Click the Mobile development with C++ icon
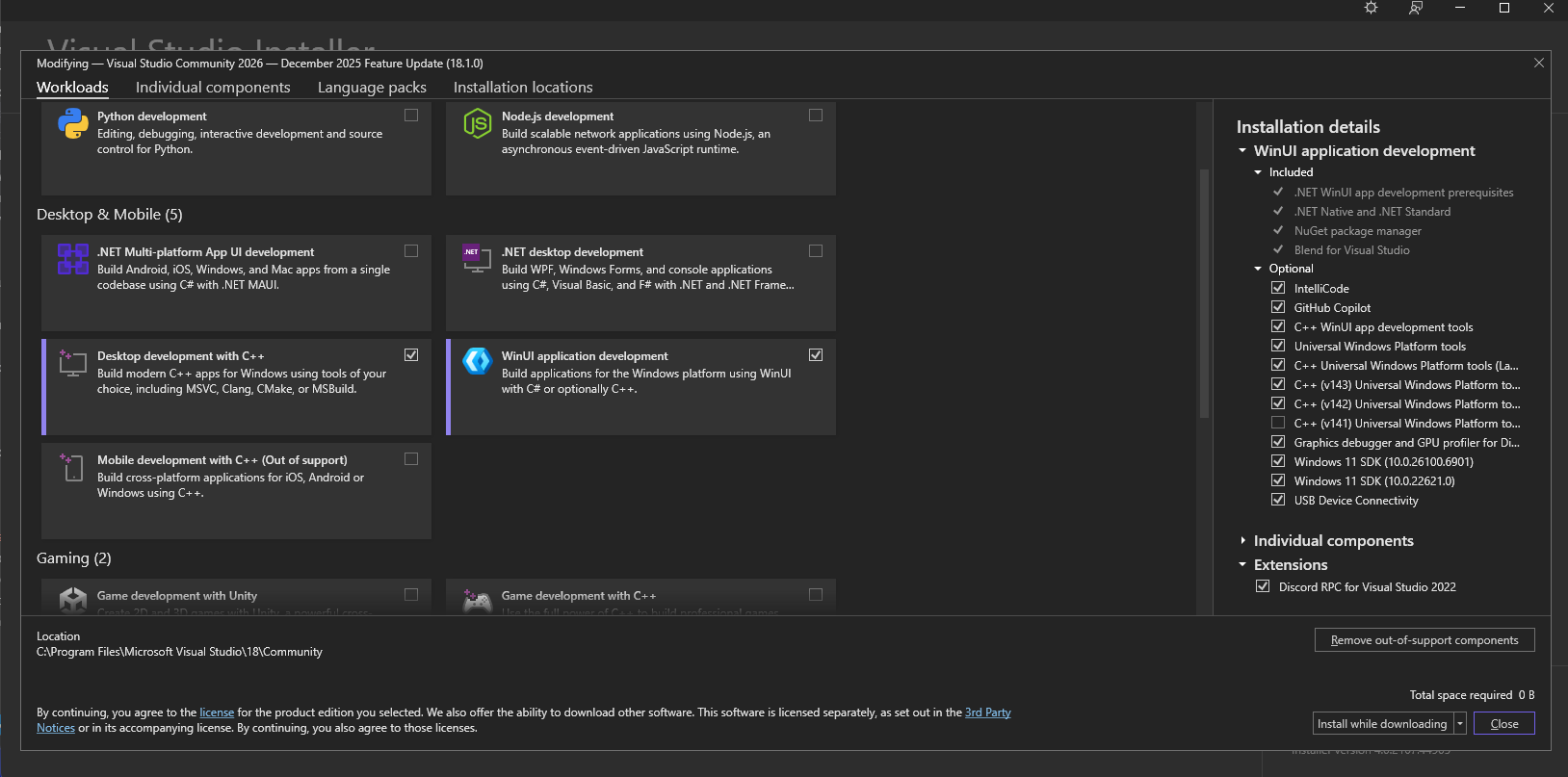The width and height of the screenshot is (1568, 777). (73, 467)
